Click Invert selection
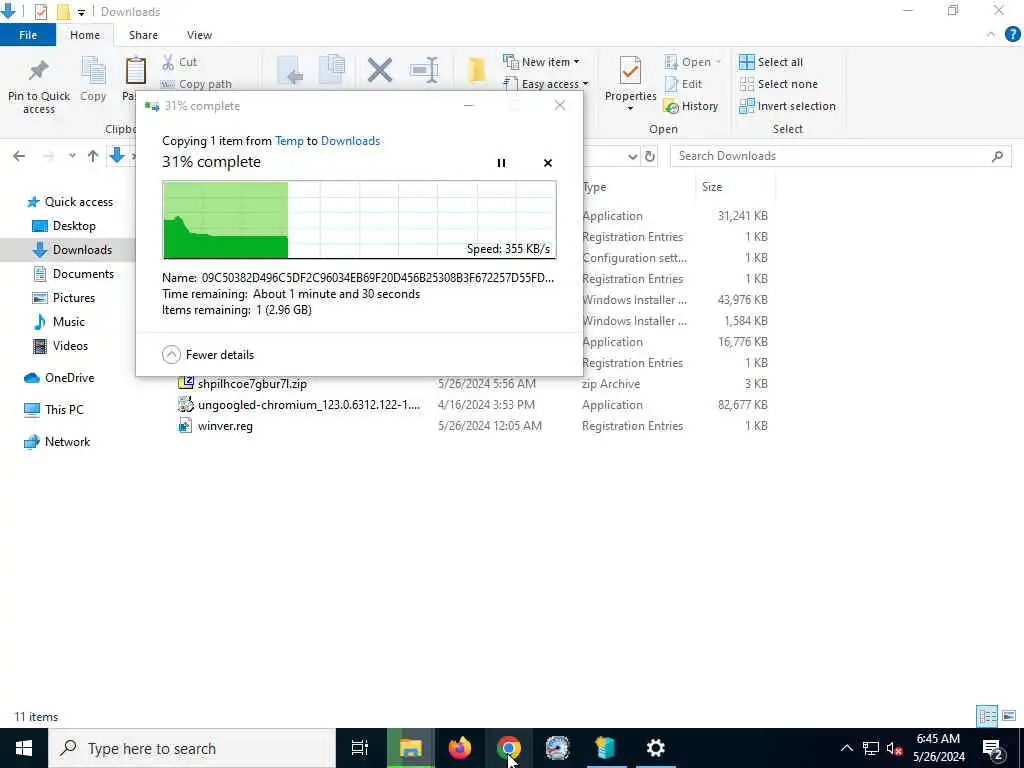The width and height of the screenshot is (1024, 768). coord(788,106)
